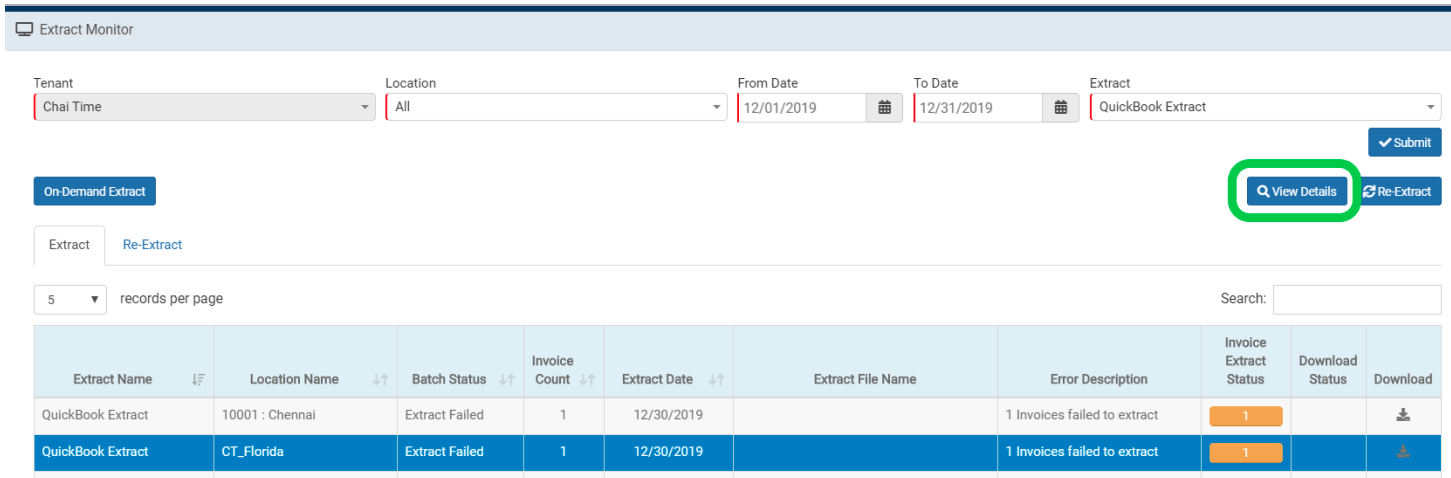Switch to the Re-Extract tab
The image size is (1451, 478).
pos(152,245)
